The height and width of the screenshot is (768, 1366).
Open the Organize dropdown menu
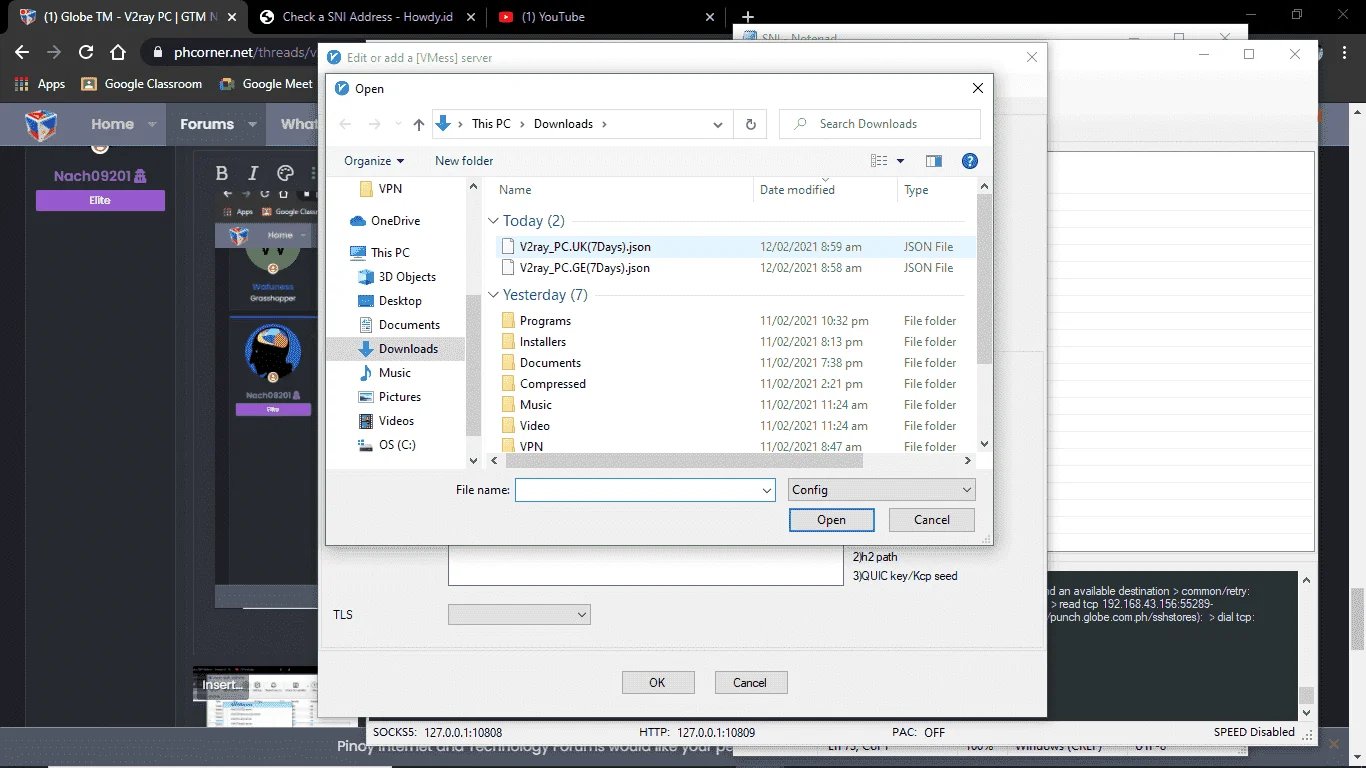tap(373, 161)
